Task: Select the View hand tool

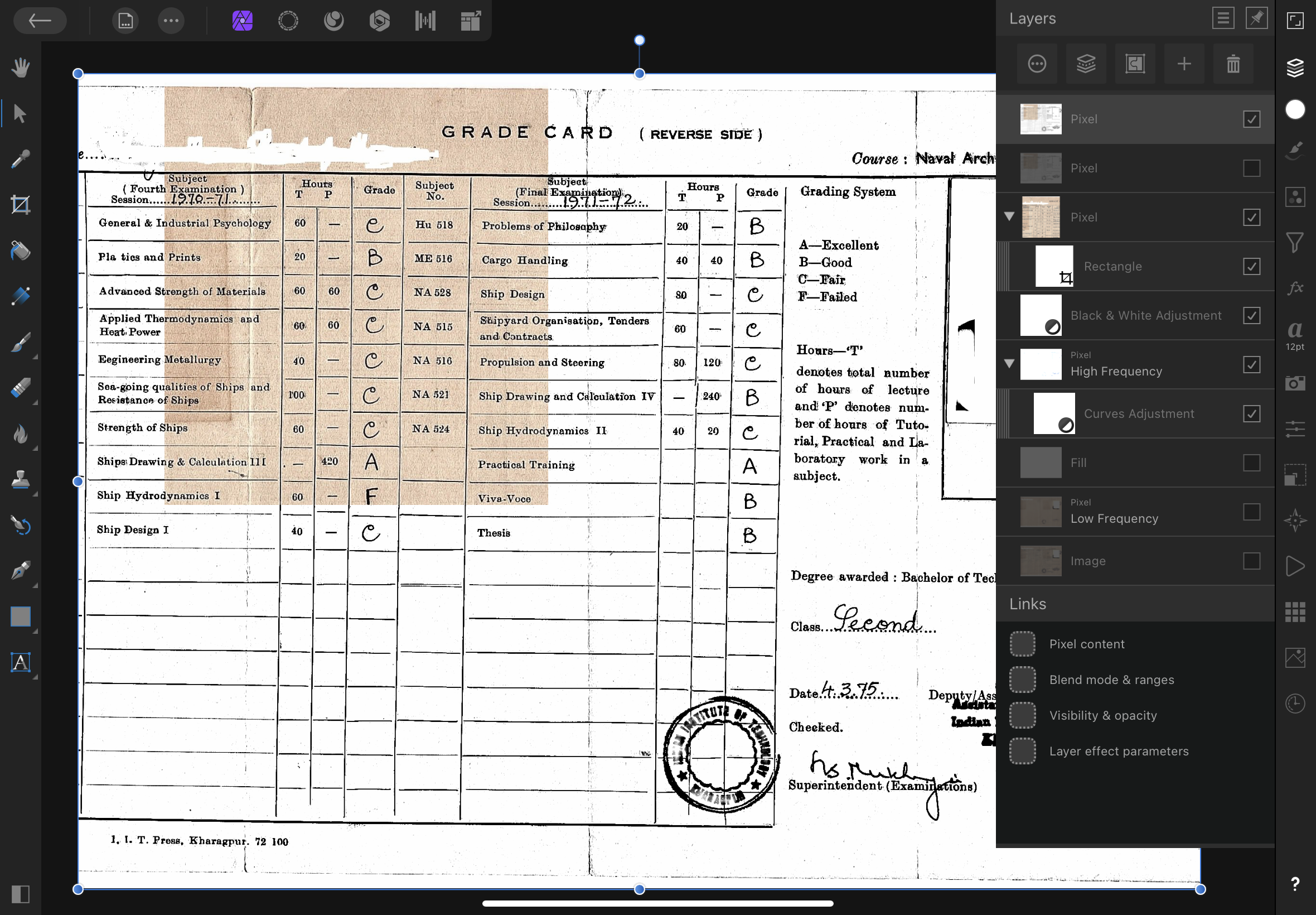Action: click(21, 68)
